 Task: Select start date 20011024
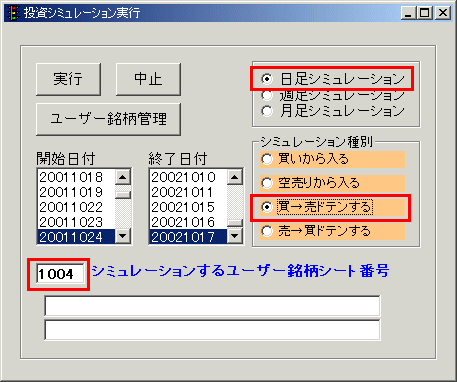click(76, 237)
